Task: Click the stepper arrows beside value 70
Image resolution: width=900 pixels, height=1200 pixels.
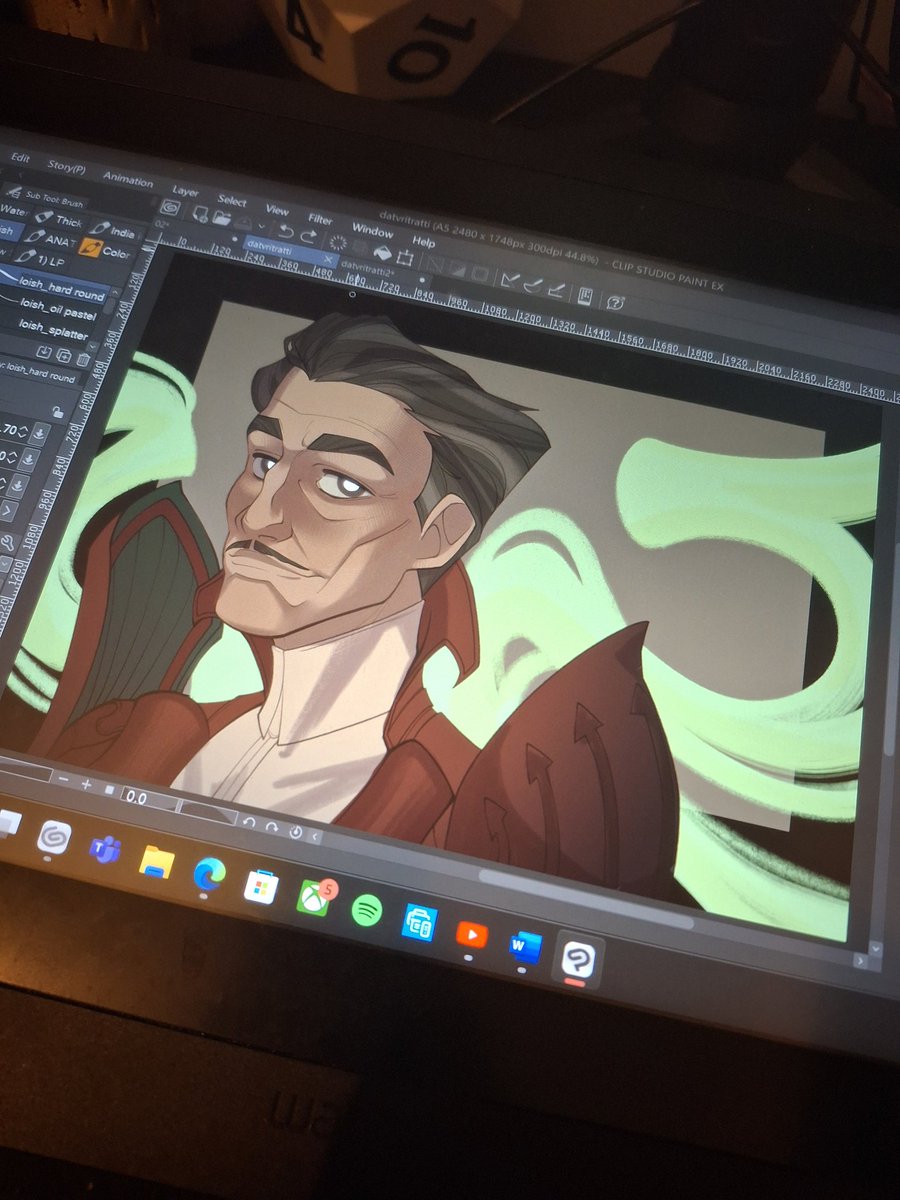Action: click(23, 431)
